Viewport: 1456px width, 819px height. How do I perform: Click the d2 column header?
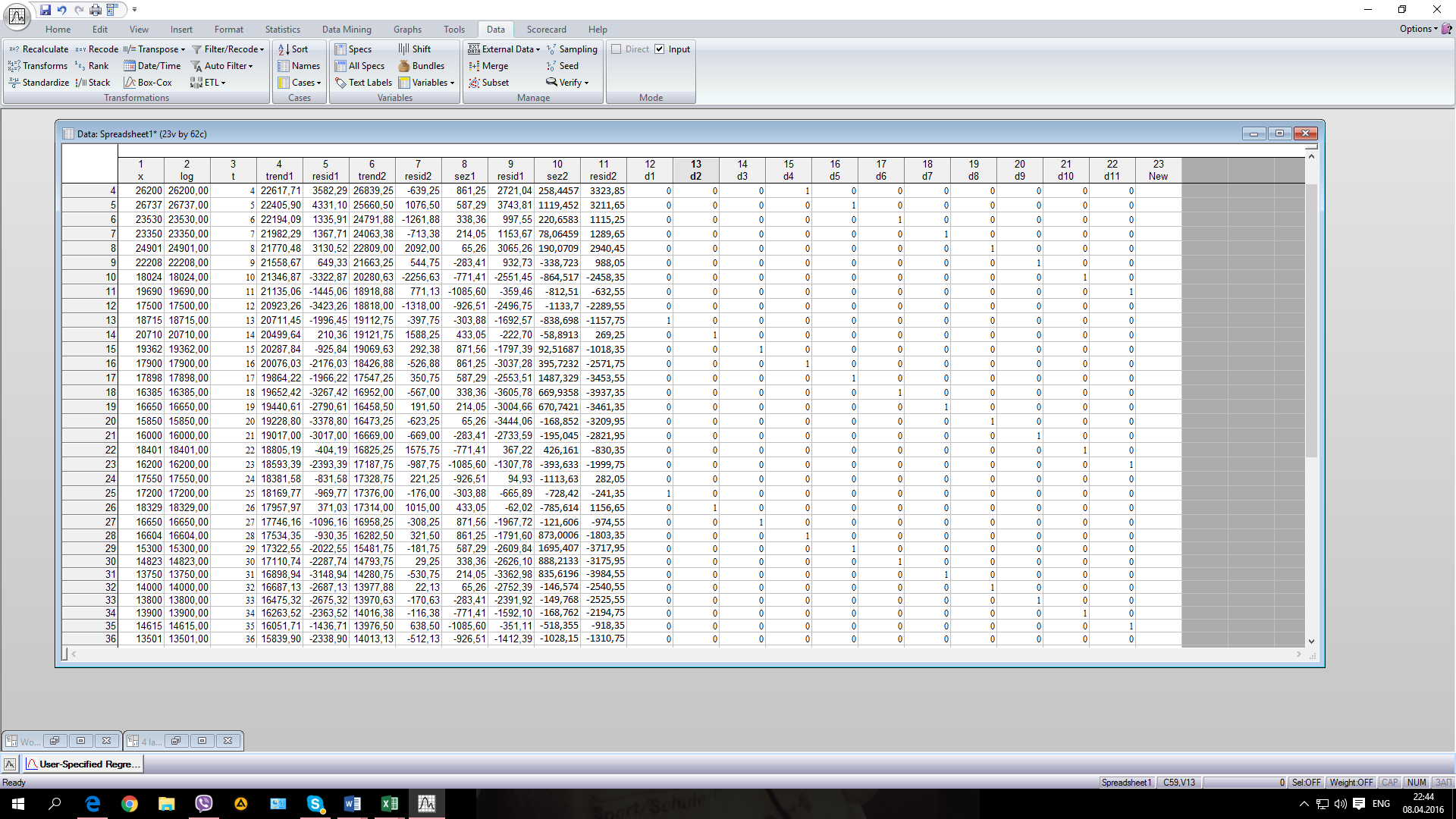tap(695, 170)
